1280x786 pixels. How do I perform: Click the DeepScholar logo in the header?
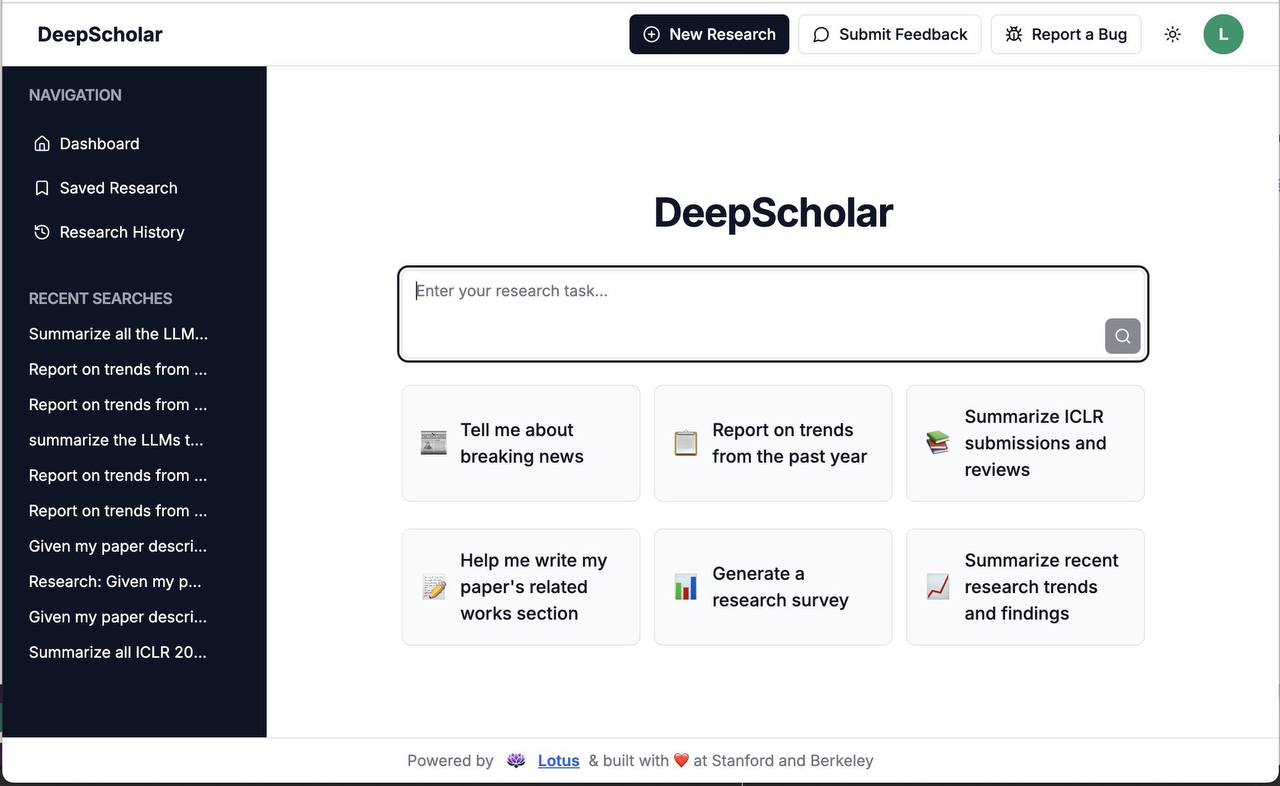99,33
